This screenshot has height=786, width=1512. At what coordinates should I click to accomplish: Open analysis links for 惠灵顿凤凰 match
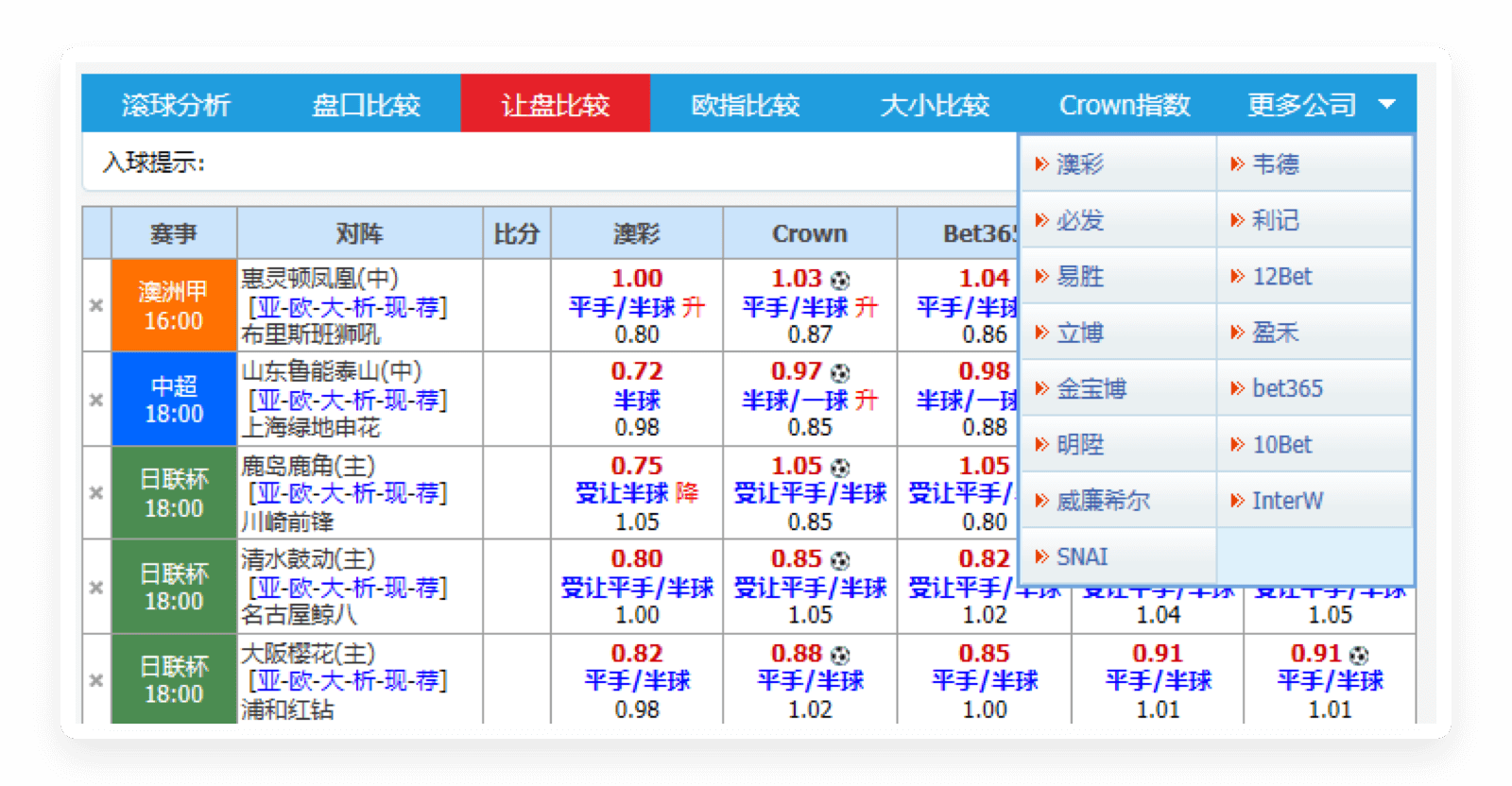click(x=348, y=307)
